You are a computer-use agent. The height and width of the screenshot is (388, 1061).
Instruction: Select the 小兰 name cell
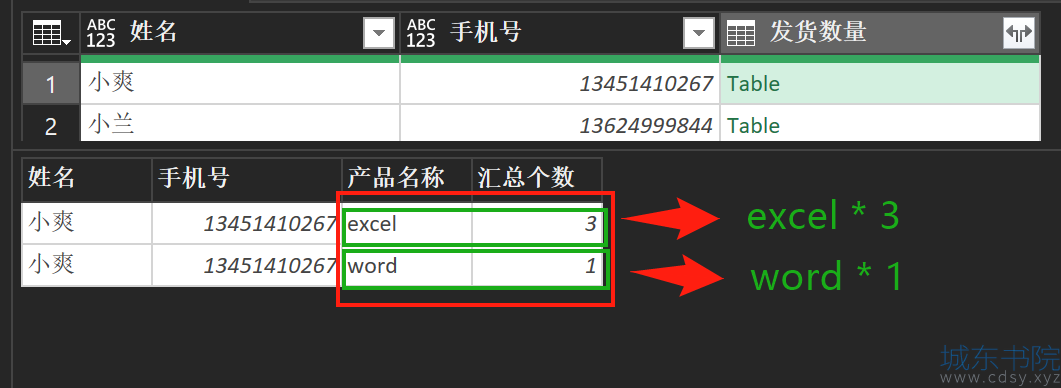pos(240,124)
